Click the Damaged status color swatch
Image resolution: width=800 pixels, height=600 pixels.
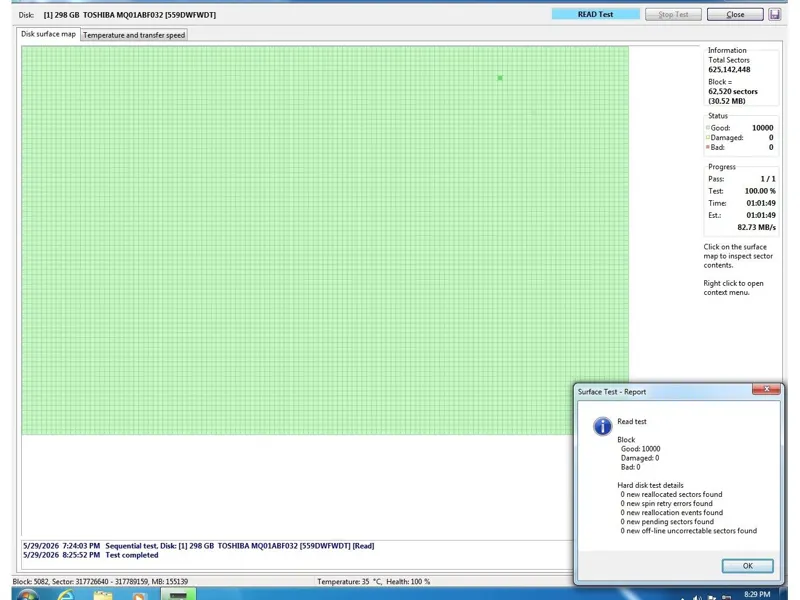coord(708,137)
